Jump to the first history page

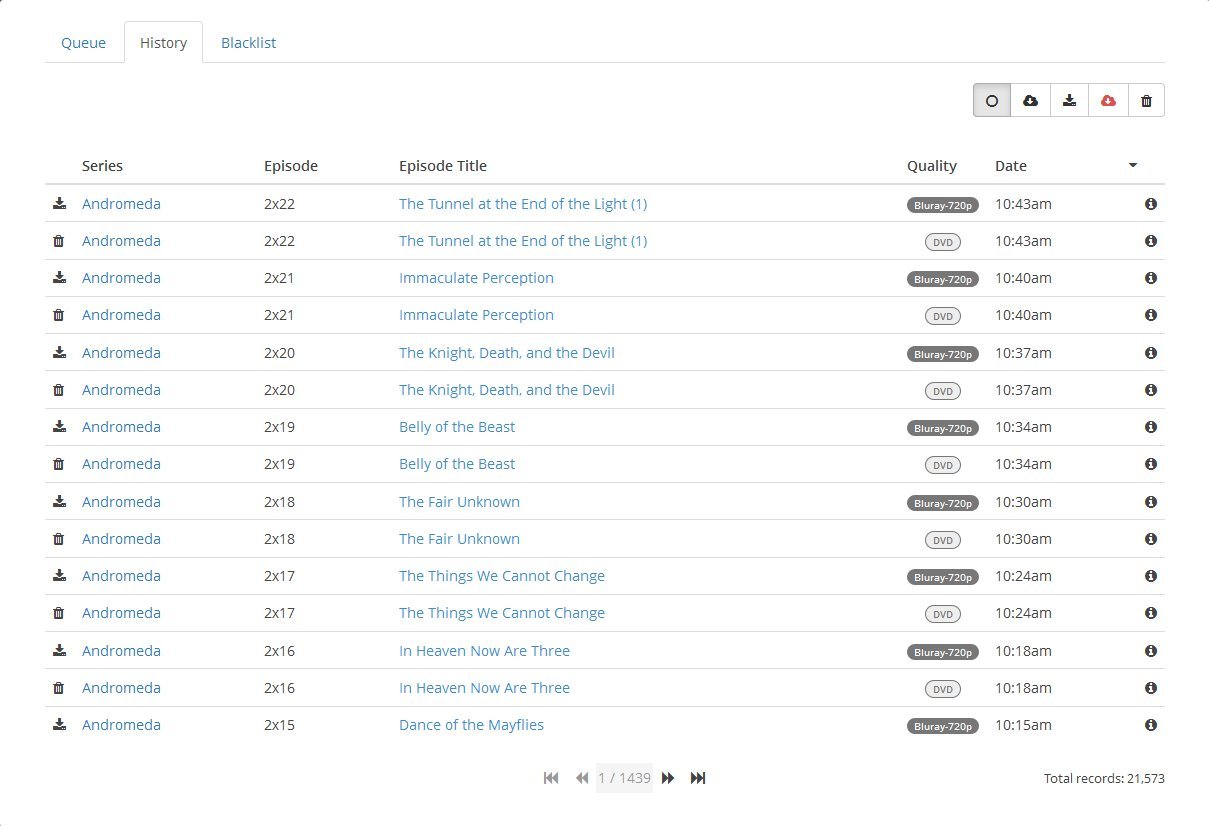click(550, 778)
